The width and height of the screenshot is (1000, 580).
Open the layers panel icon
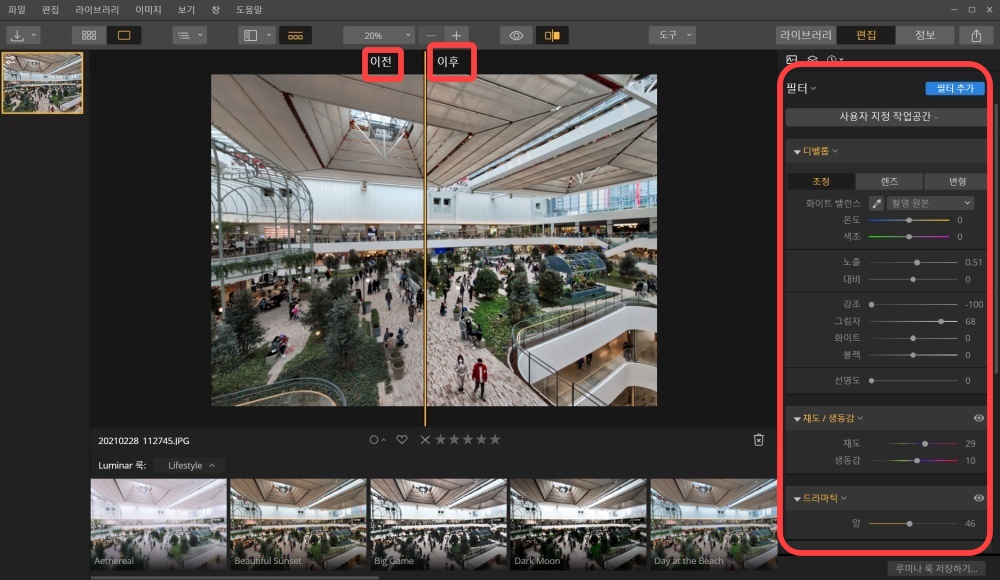click(x=812, y=59)
